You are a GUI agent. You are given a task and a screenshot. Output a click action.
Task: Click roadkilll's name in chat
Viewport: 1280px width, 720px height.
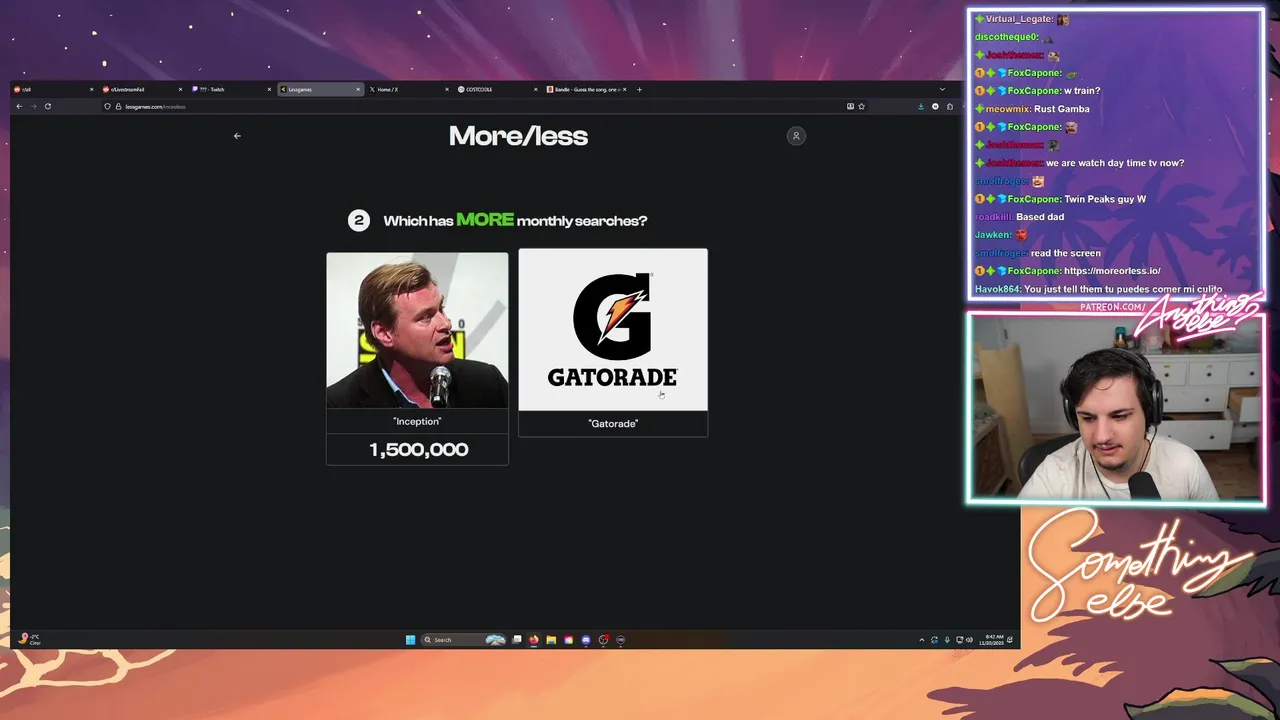[x=994, y=217]
